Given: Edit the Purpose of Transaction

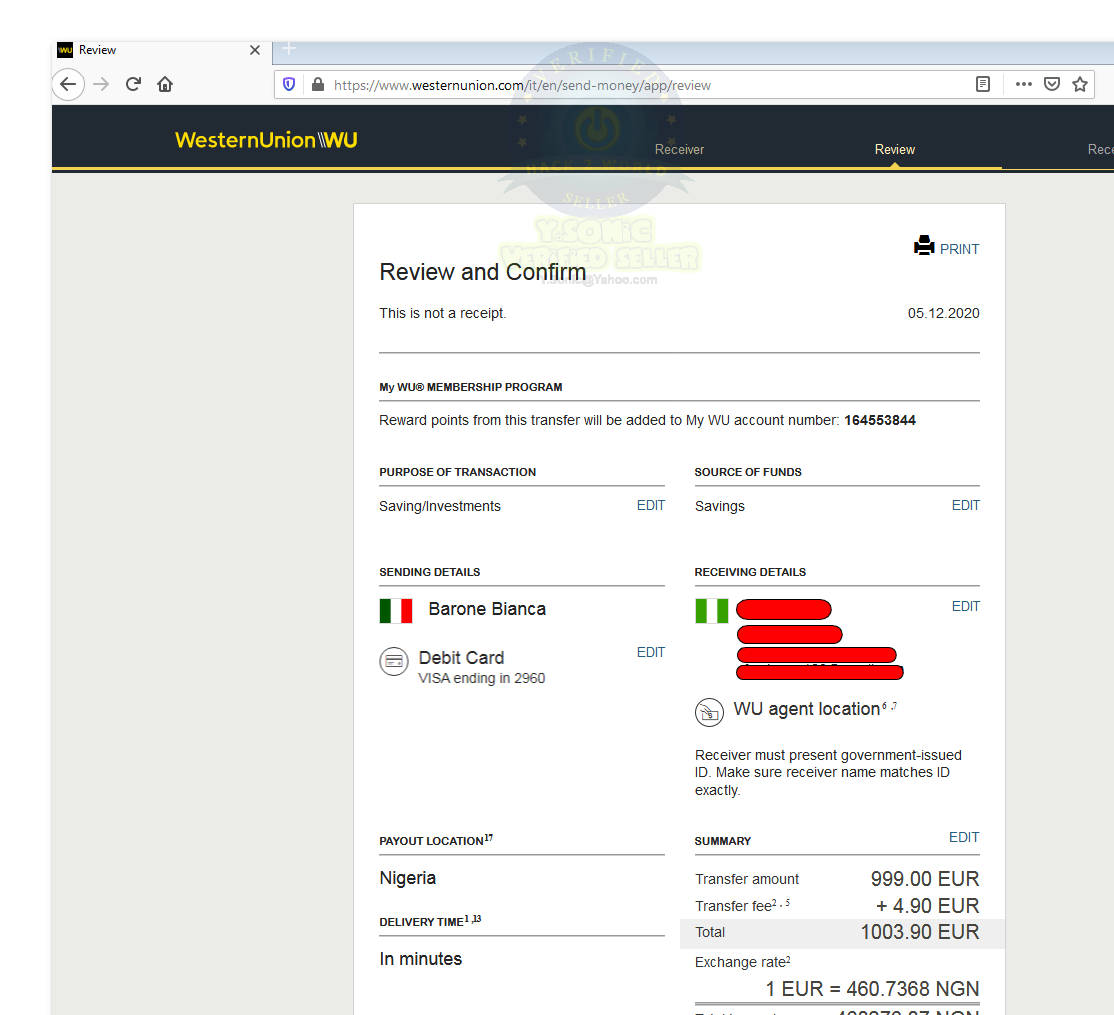Looking at the screenshot, I should pos(650,505).
